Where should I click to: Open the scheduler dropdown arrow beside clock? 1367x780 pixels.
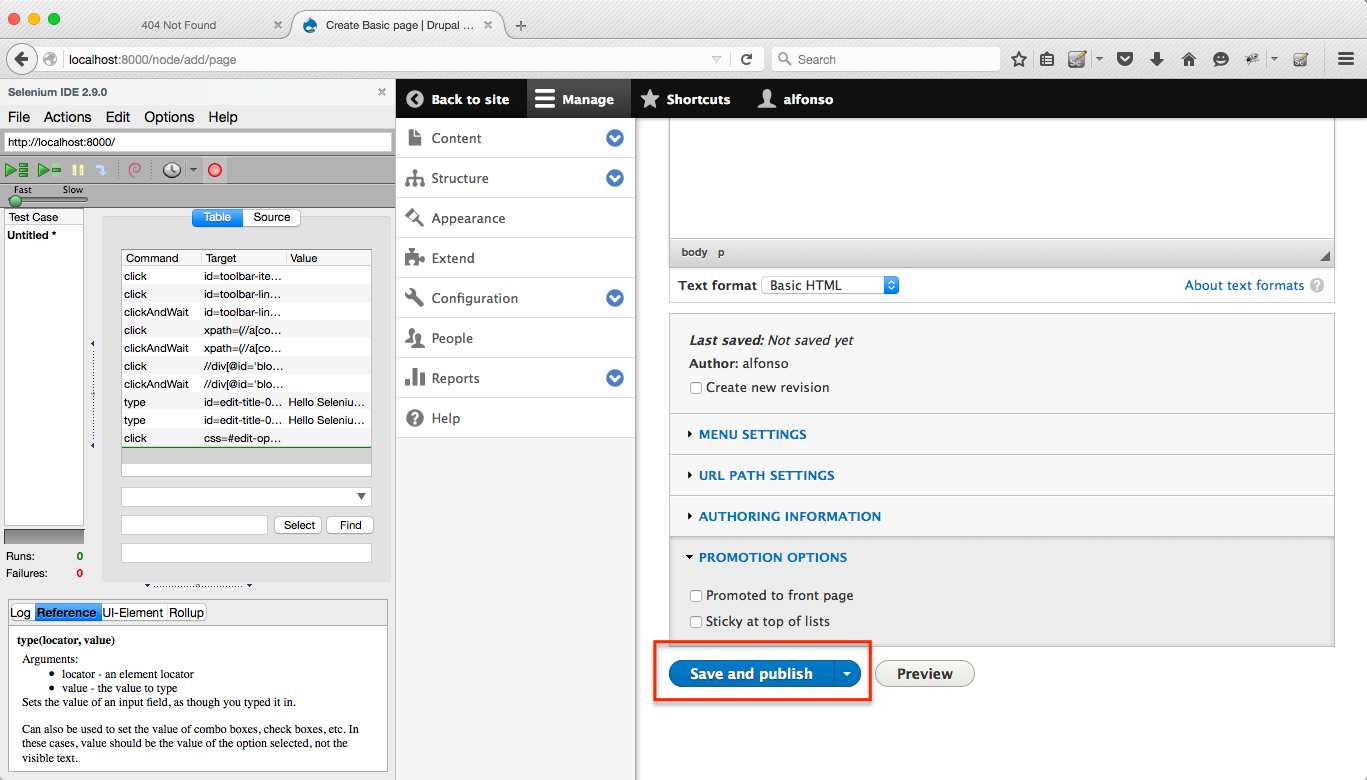coord(193,170)
